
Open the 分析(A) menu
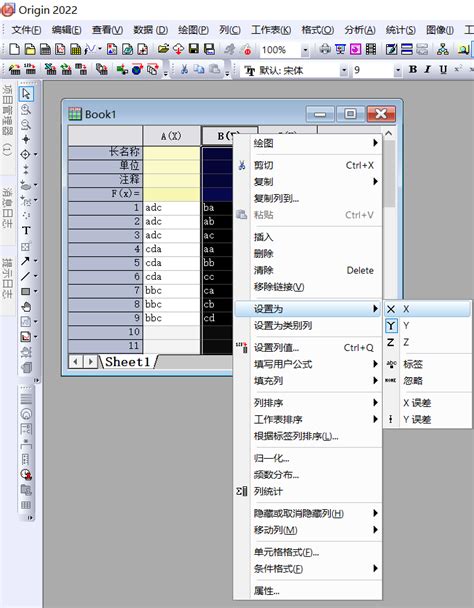click(360, 30)
